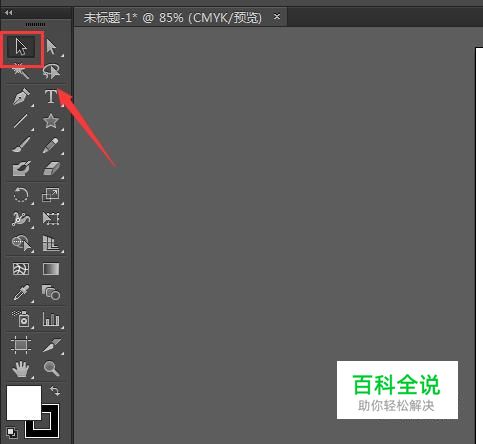This screenshot has width=483, height=444.
Task: Activate the Type tool
Action: [51, 97]
